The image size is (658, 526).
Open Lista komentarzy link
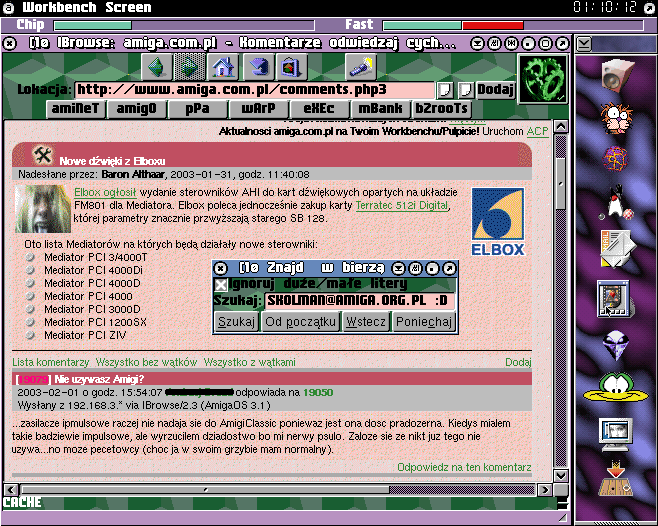point(50,362)
